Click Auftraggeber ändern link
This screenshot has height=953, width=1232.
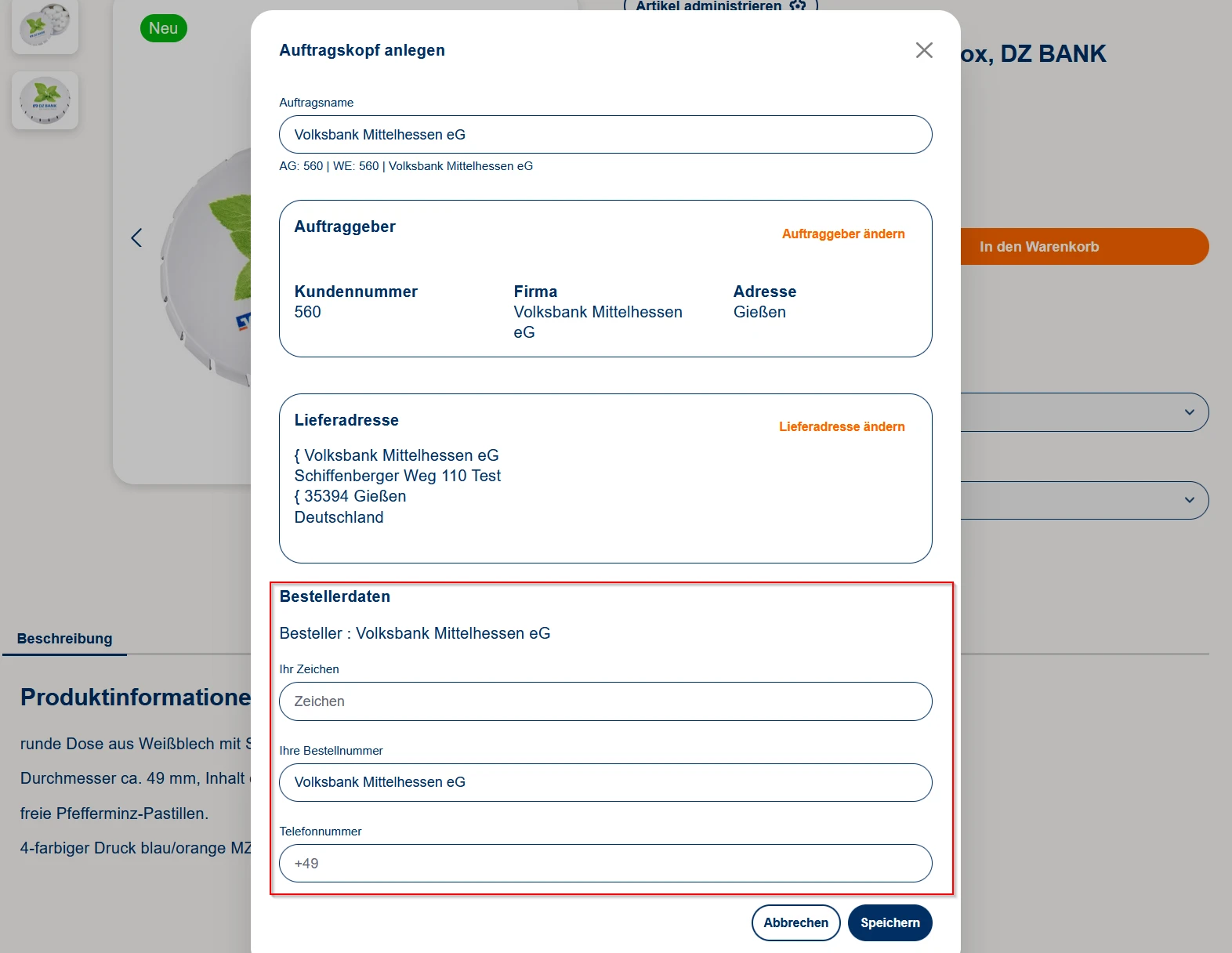pos(842,234)
